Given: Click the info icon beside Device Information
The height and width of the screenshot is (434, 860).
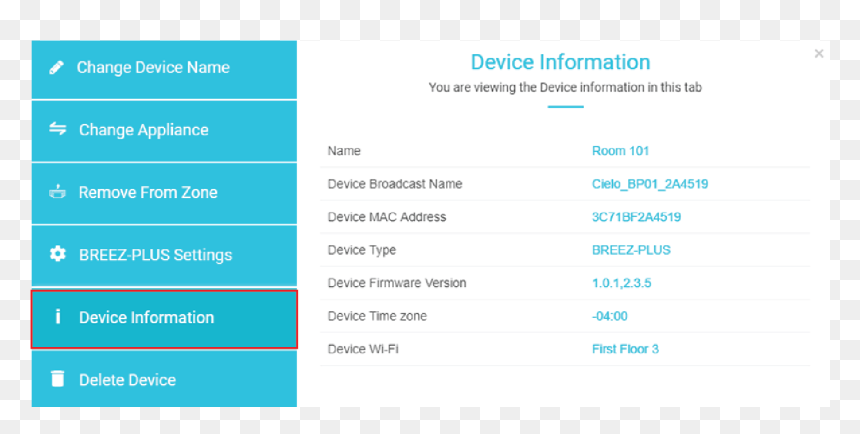Looking at the screenshot, I should pos(58,317).
